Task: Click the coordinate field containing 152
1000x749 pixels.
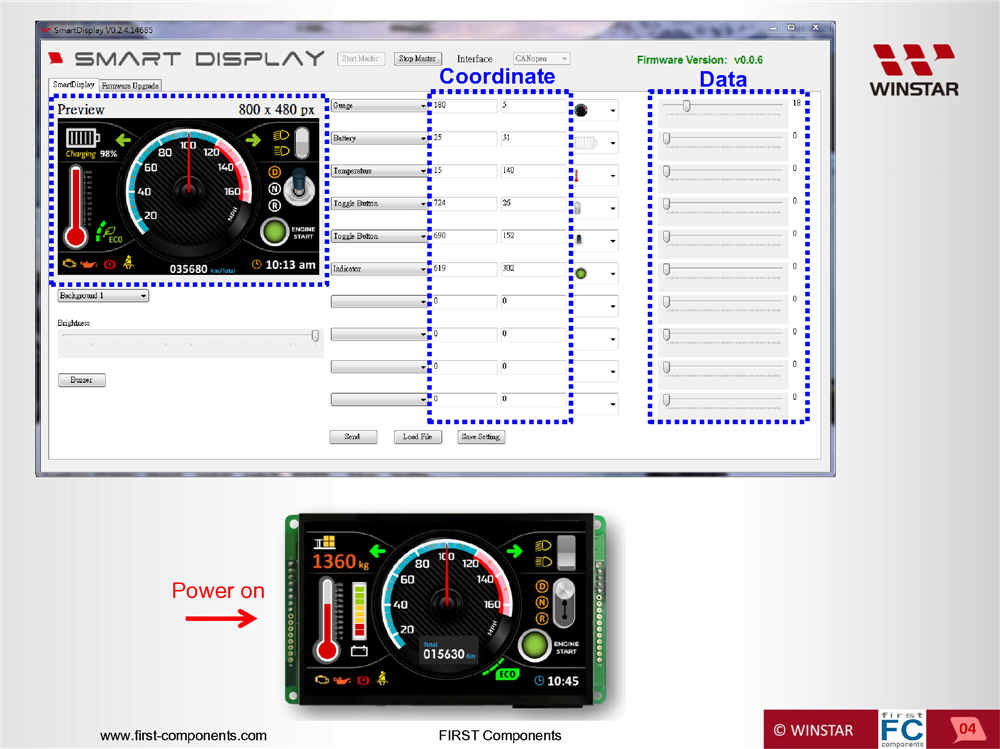Action: [x=533, y=236]
